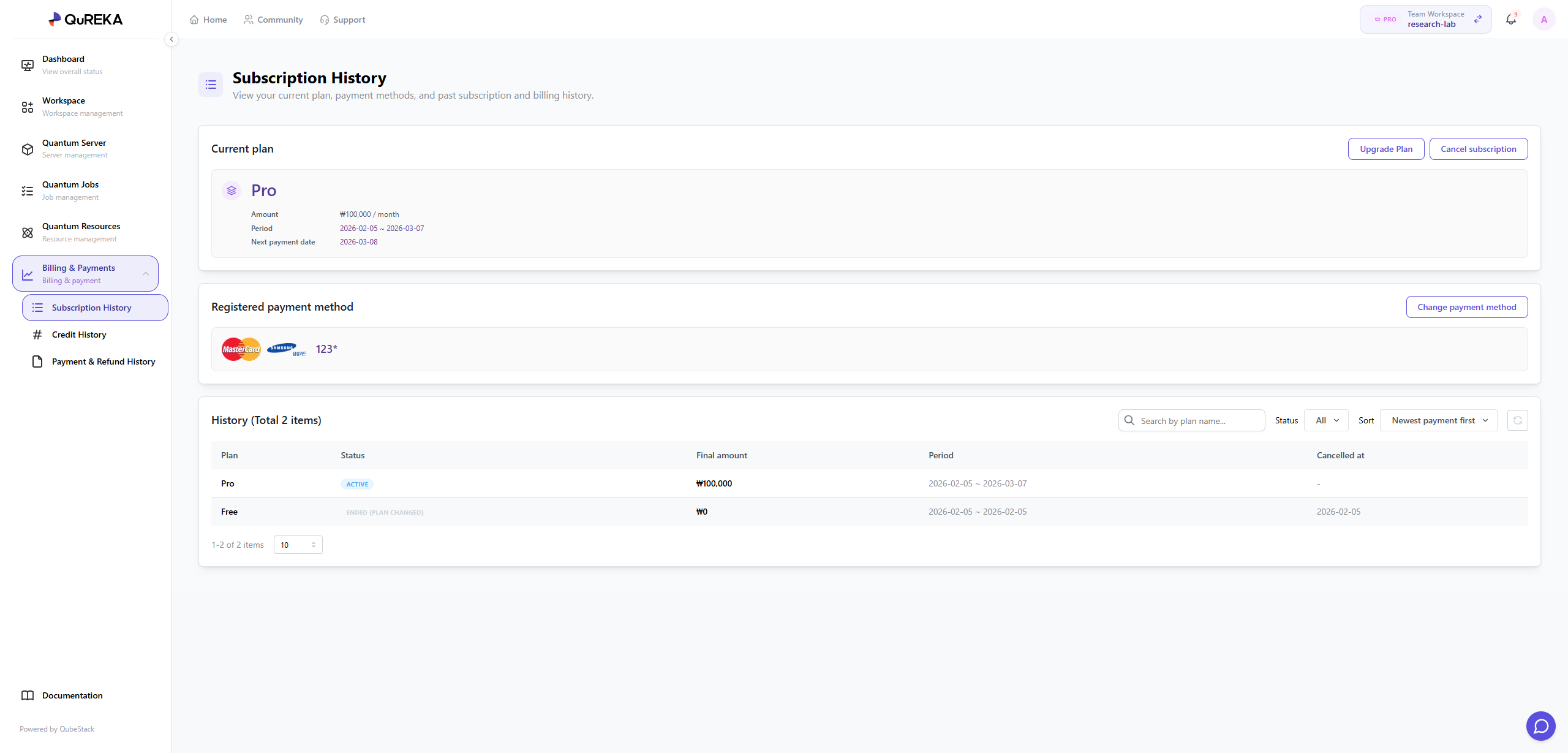Open the Sort Newest payment first dropdown

(1438, 420)
